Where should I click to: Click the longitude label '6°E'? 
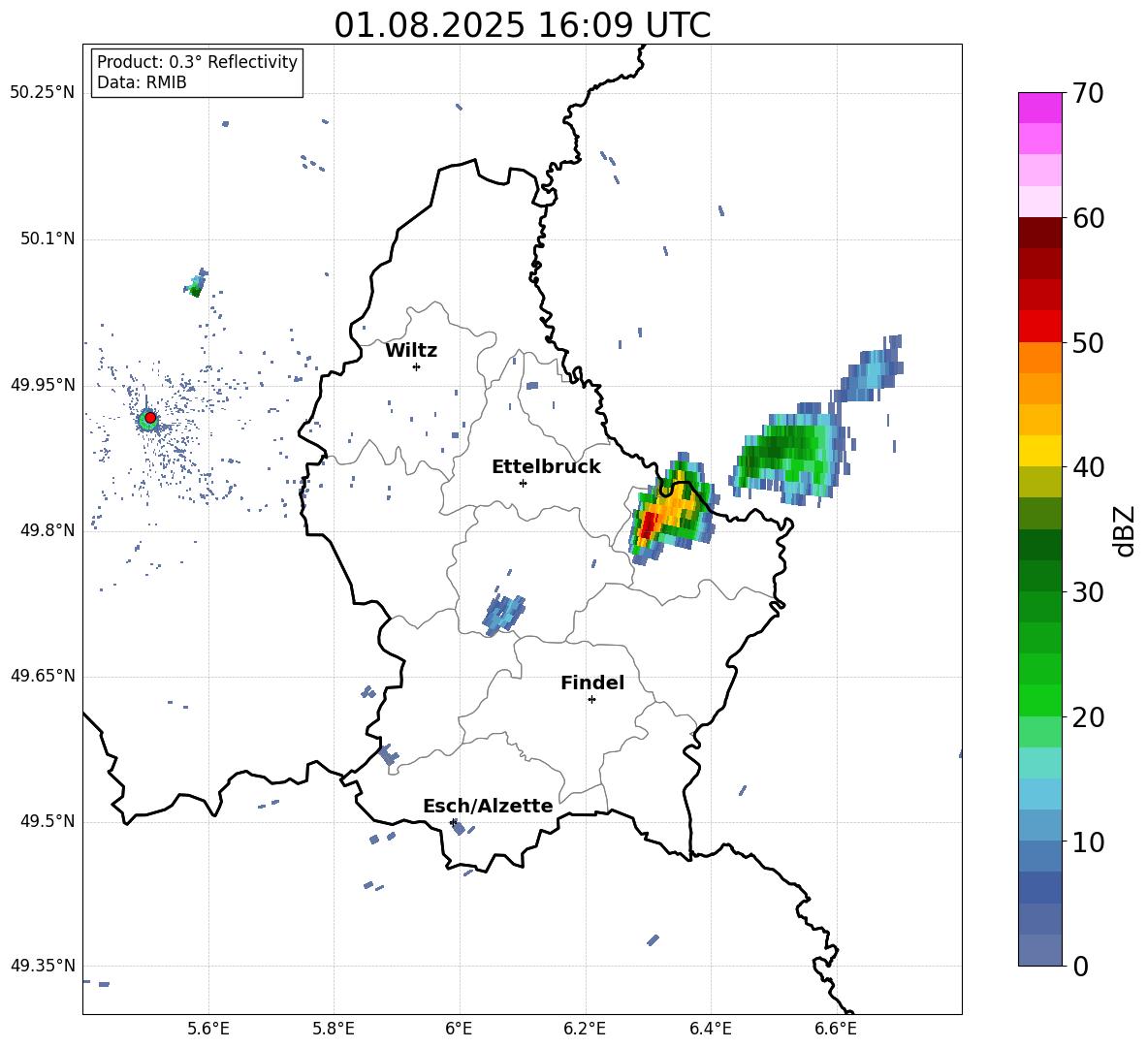(x=459, y=1029)
